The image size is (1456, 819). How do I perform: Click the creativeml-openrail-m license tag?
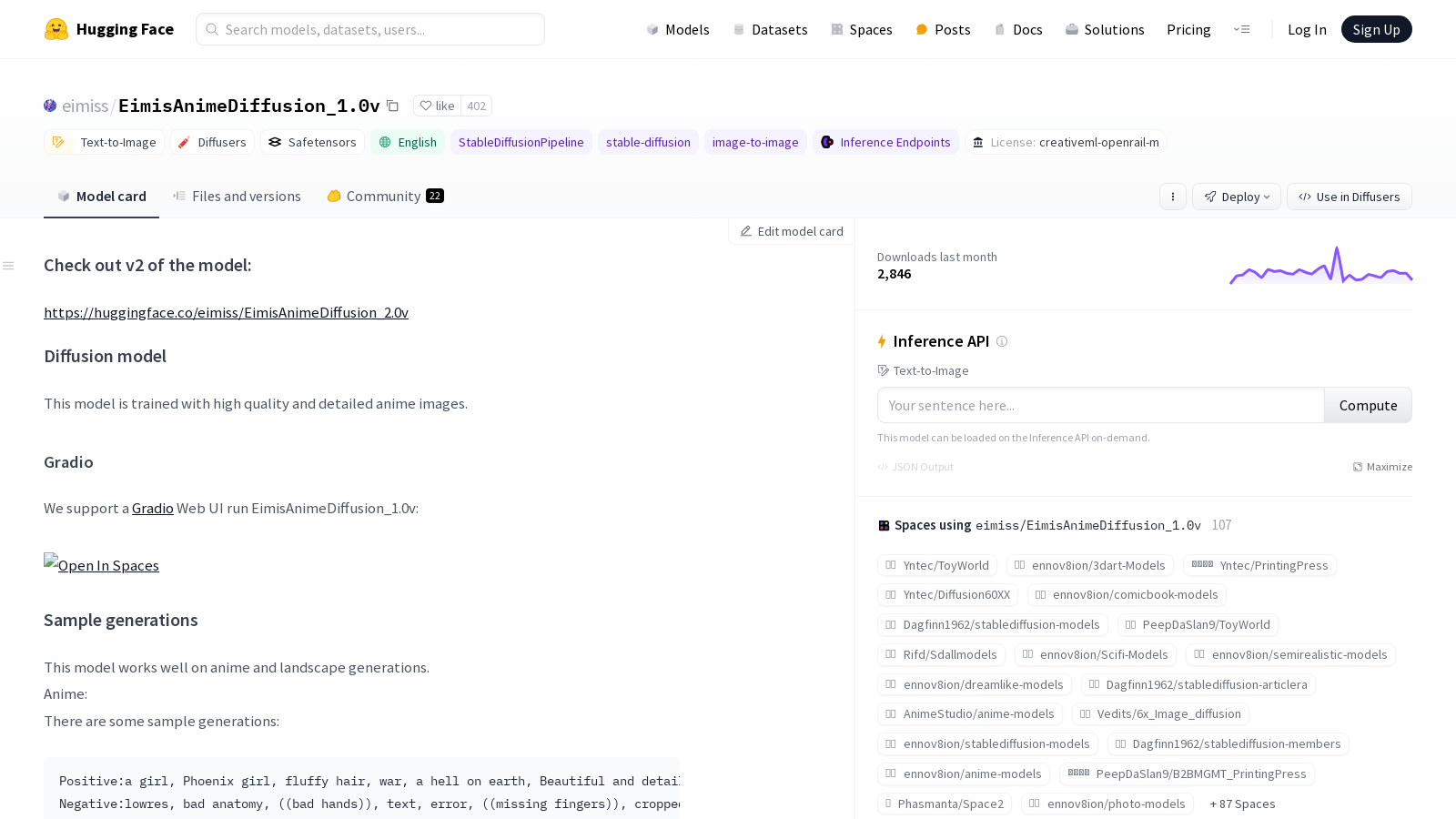pyautogui.click(x=1066, y=142)
